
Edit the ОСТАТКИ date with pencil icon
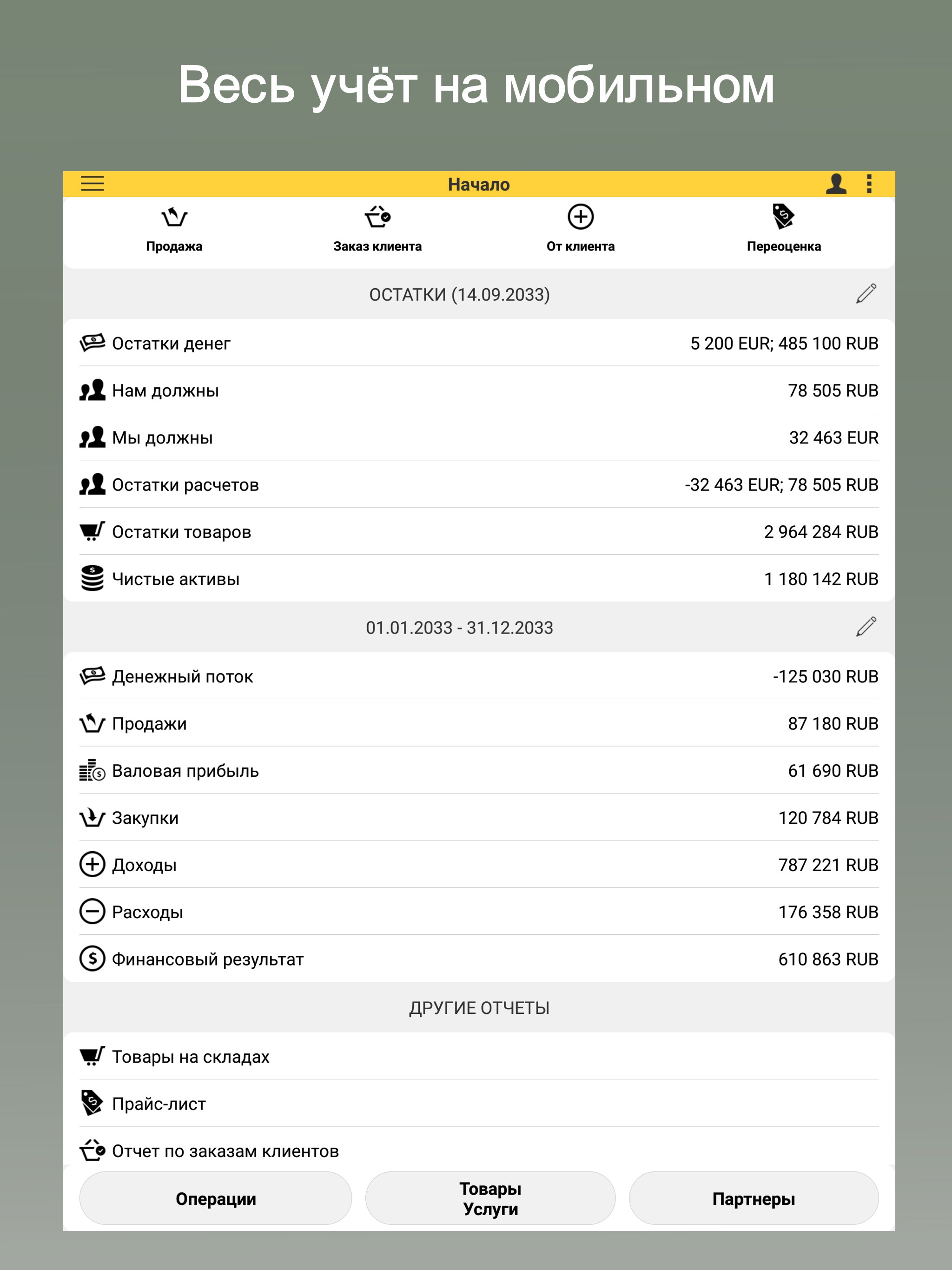(x=866, y=293)
